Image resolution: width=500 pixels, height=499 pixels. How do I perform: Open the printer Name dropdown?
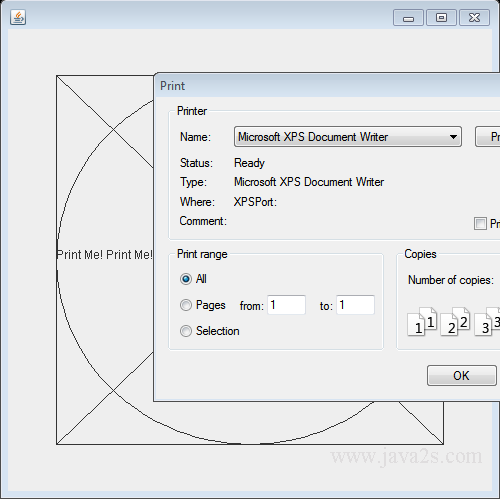pos(348,137)
